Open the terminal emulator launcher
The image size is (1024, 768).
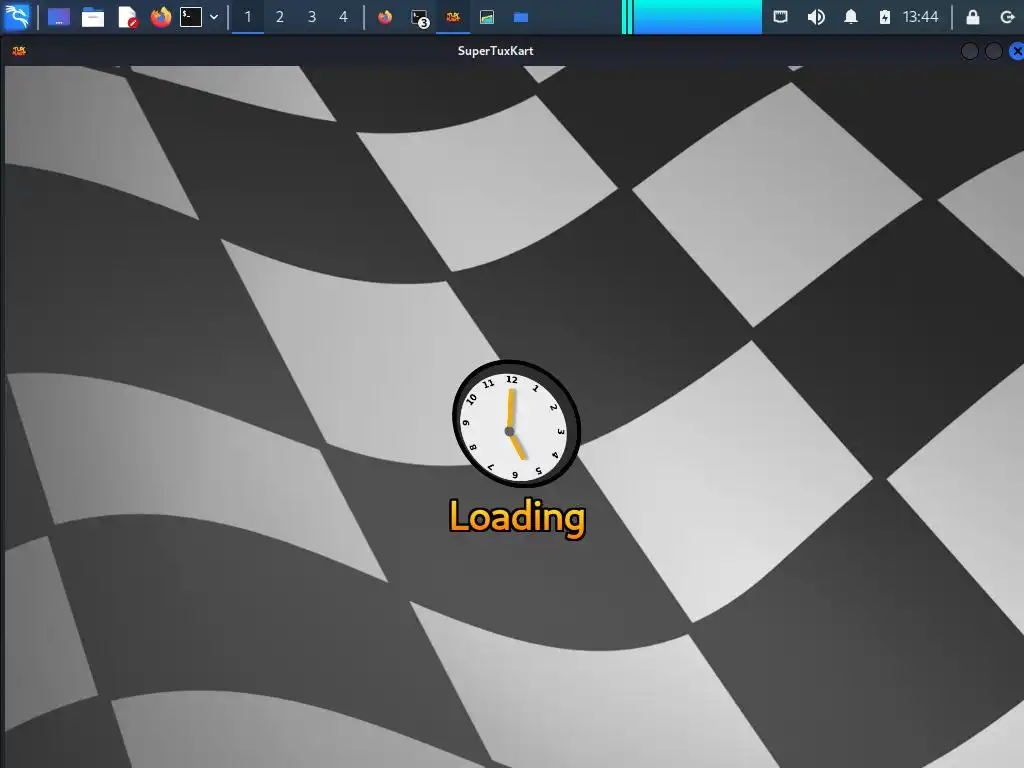click(x=191, y=17)
